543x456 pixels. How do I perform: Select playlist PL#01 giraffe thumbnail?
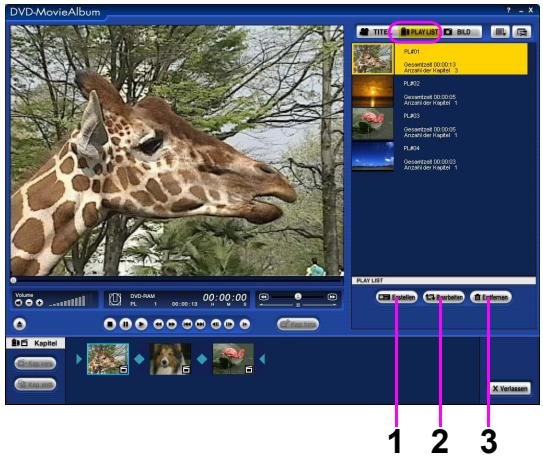pyautogui.click(x=373, y=59)
